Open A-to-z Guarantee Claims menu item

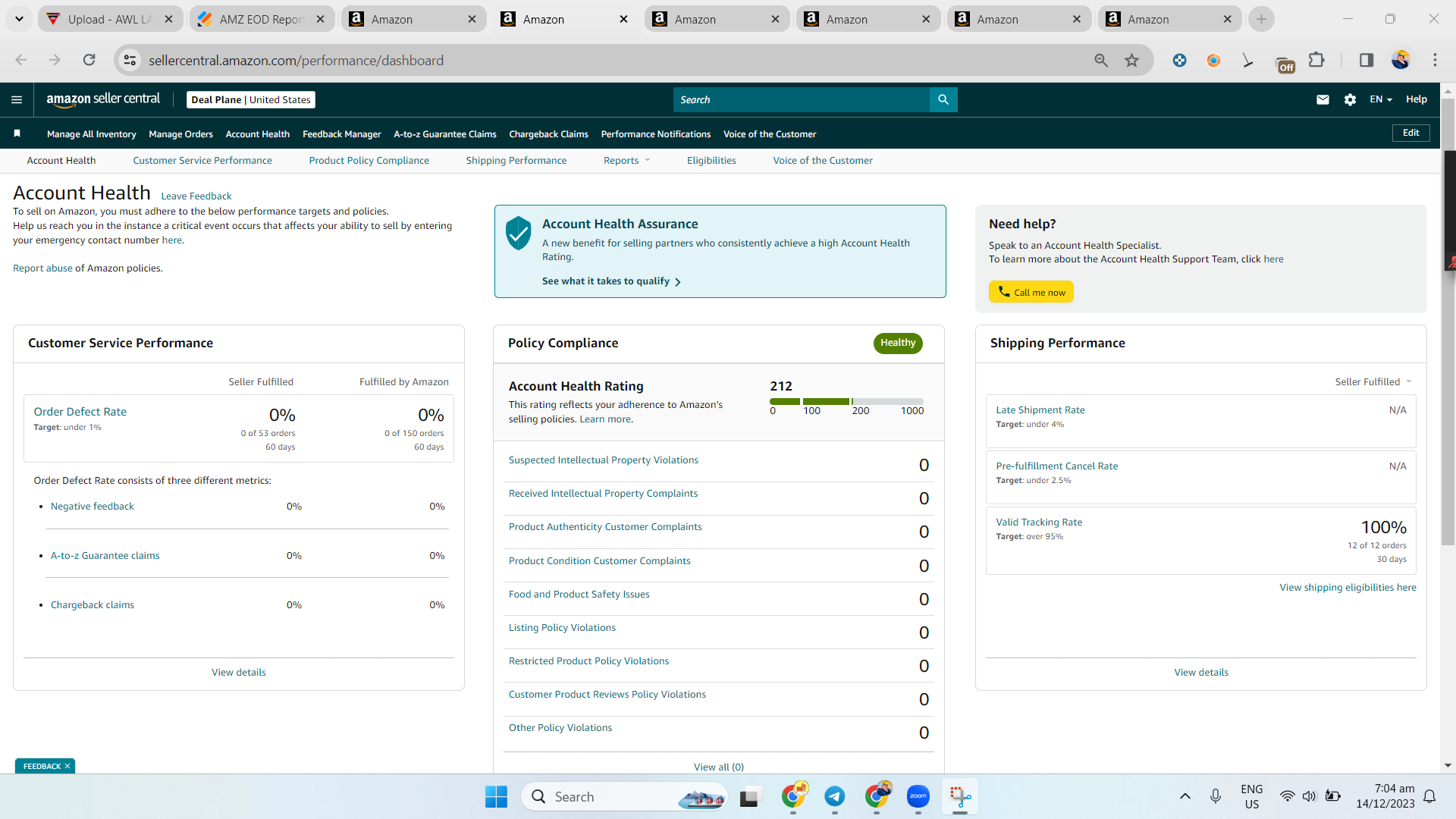tap(445, 133)
